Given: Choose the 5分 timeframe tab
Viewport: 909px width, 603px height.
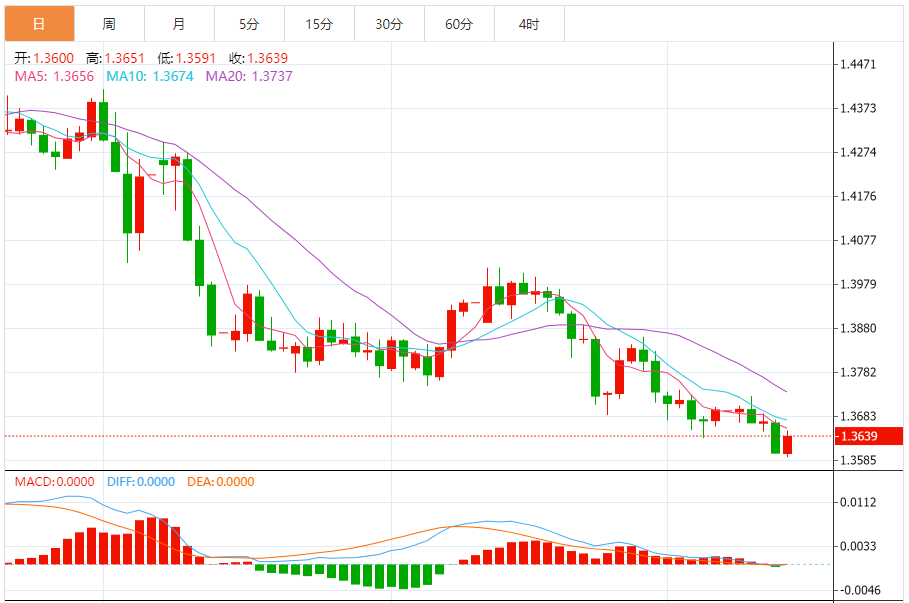Looking at the screenshot, I should [250, 24].
